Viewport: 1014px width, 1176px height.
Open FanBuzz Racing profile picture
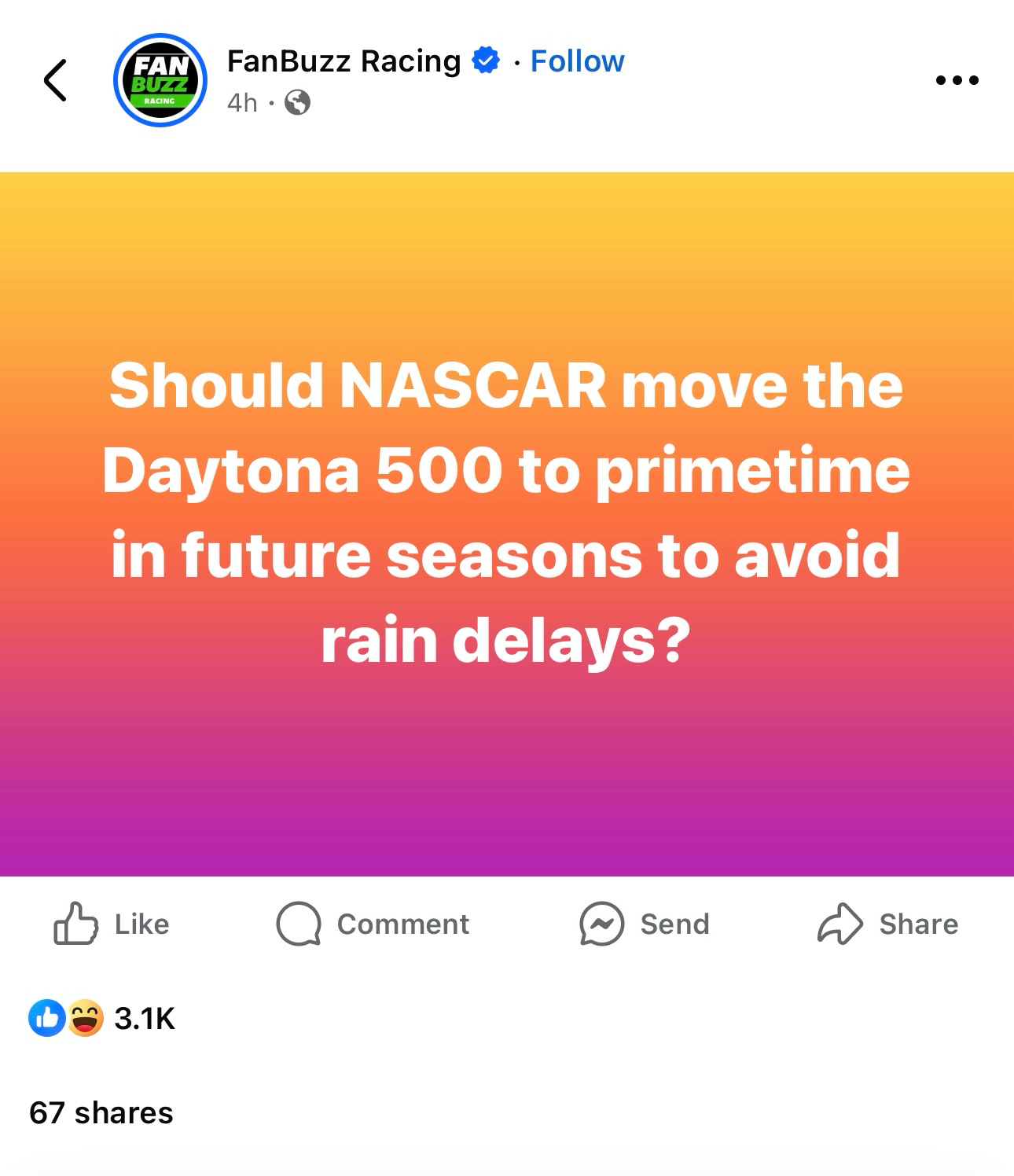tap(160, 80)
